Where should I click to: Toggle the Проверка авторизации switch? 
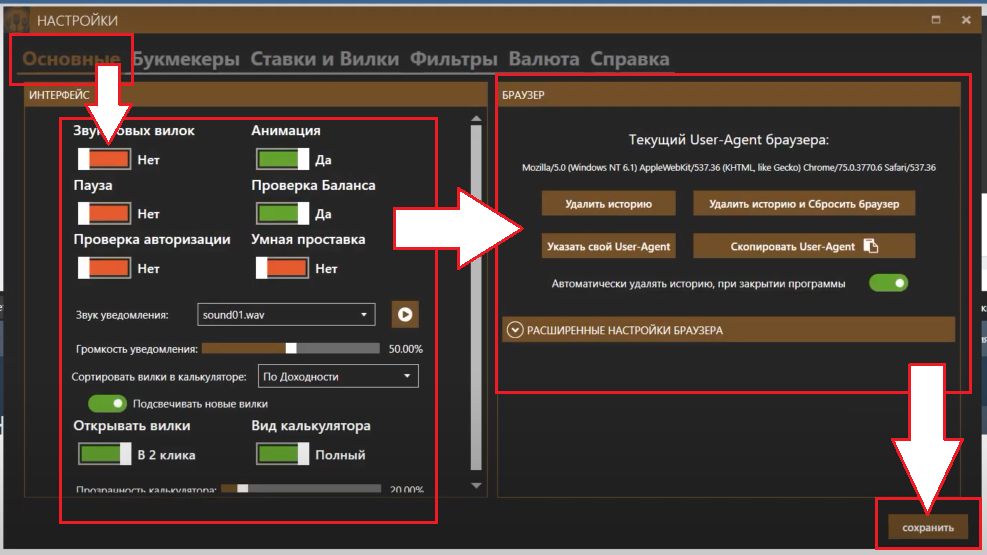pyautogui.click(x=104, y=268)
